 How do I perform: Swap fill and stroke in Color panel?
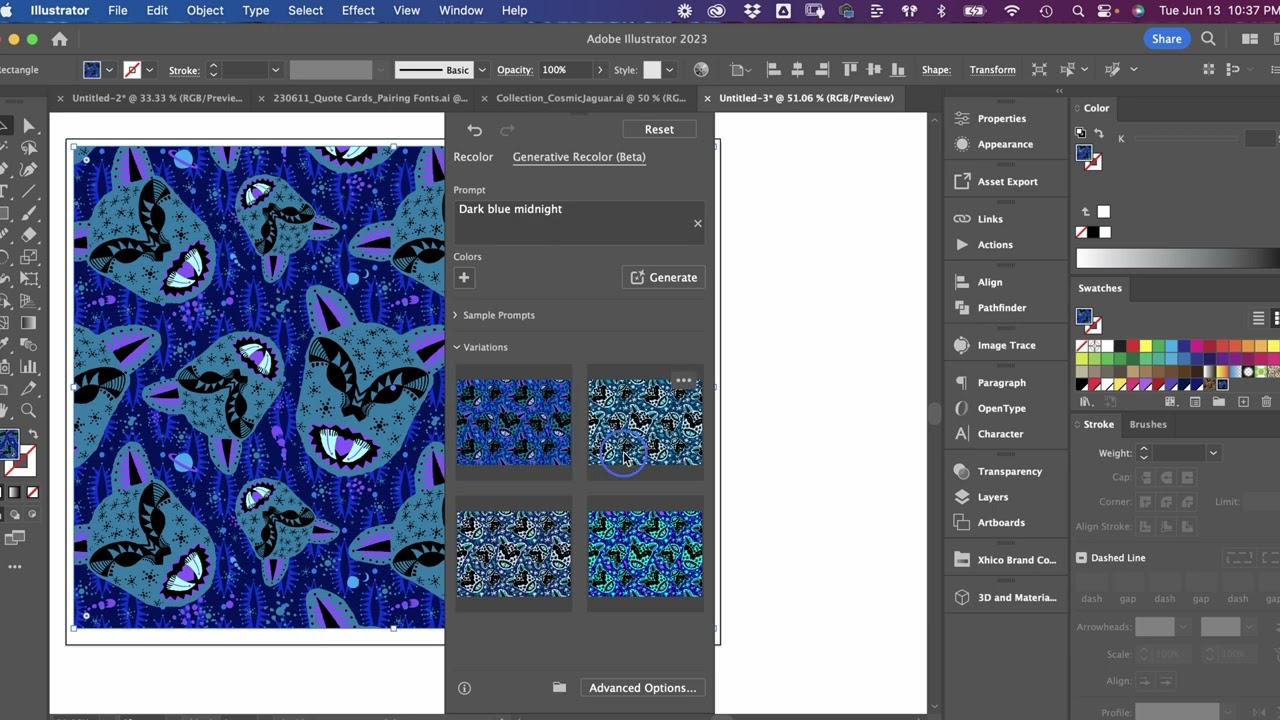click(1098, 133)
